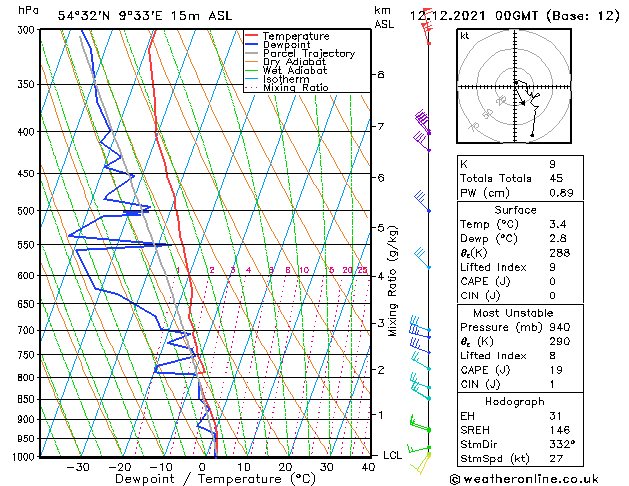Click the hodograph "kt" unit label

click(x=464, y=36)
